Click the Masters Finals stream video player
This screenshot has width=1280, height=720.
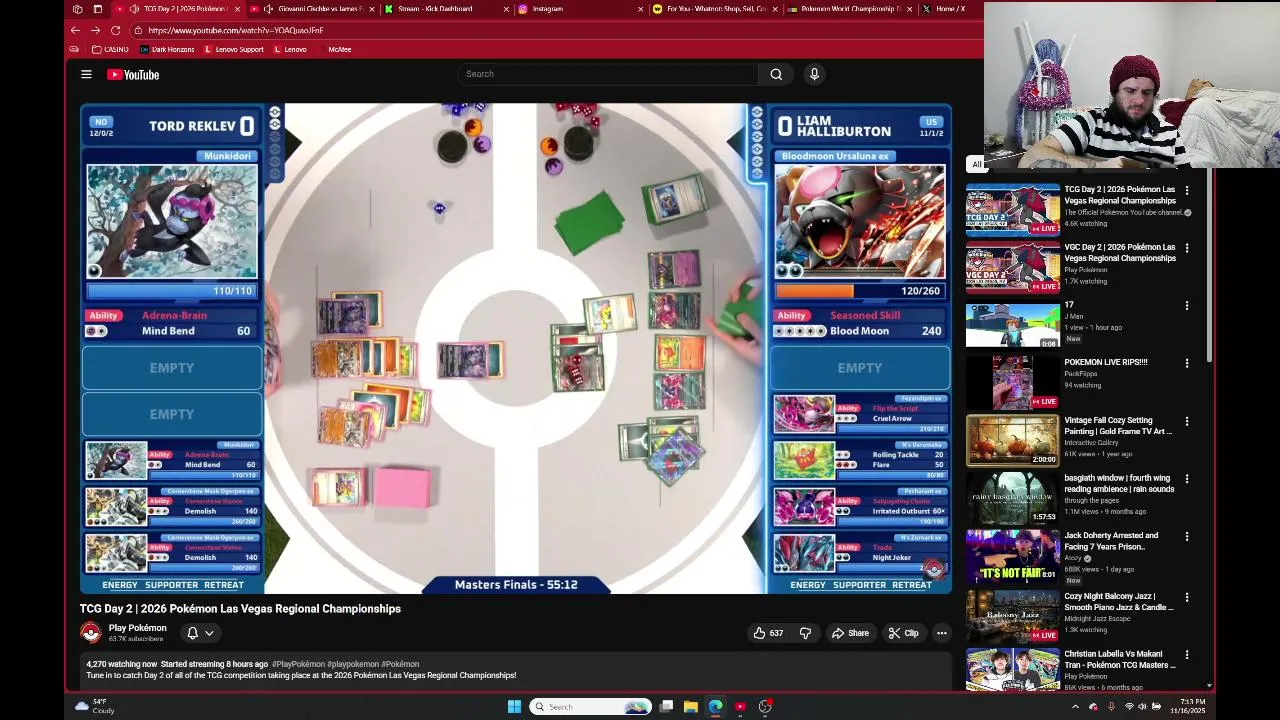pyautogui.click(x=516, y=348)
